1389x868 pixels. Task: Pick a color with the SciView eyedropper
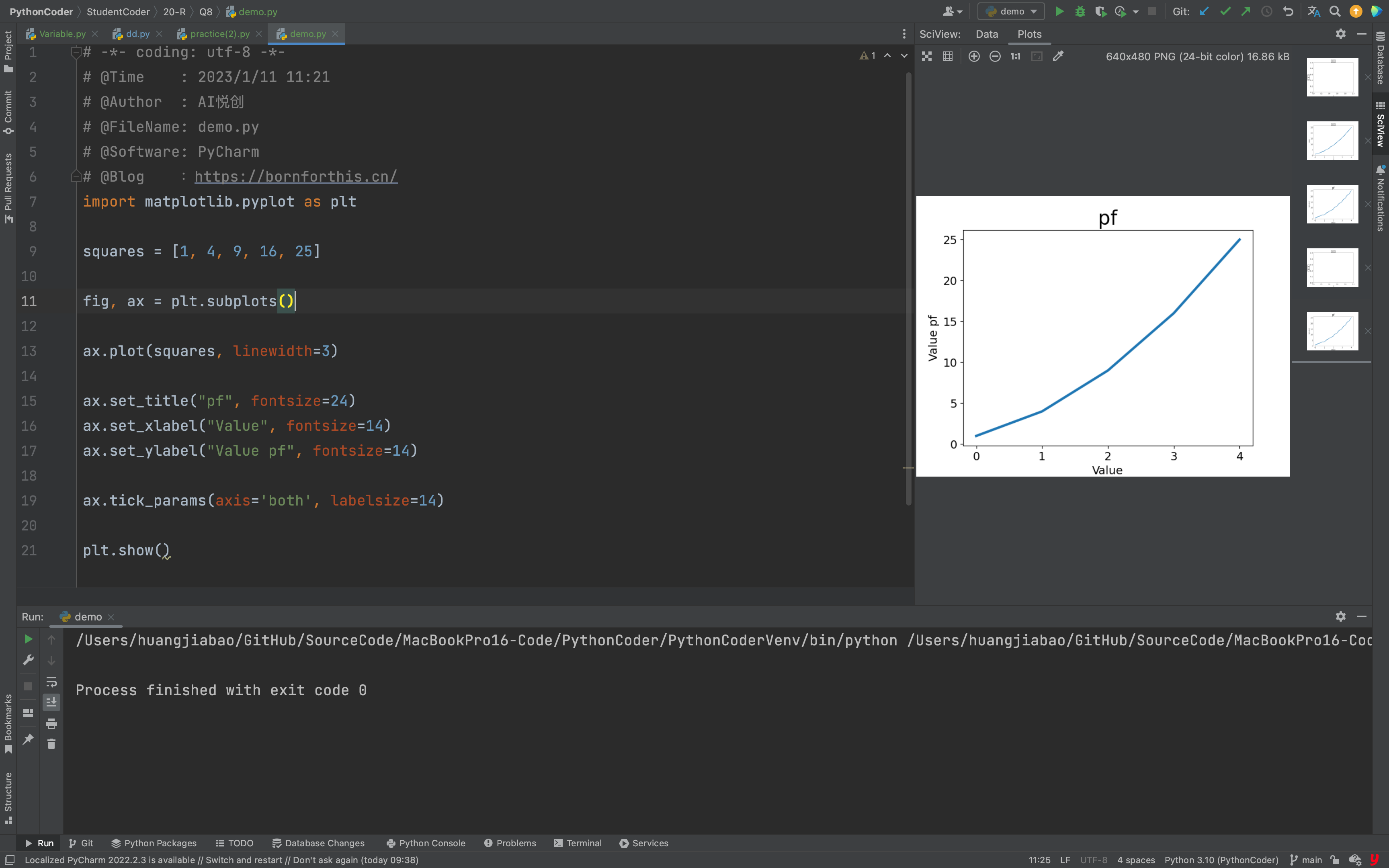(x=1058, y=56)
